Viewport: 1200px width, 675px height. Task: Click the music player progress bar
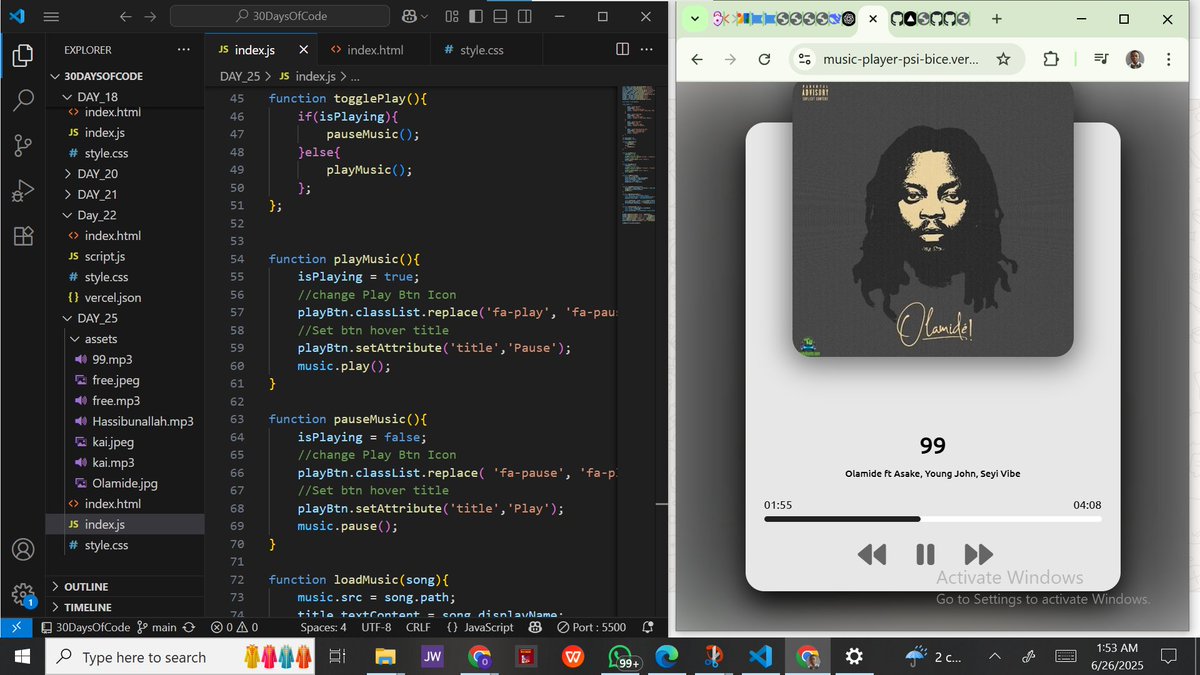[x=933, y=519]
